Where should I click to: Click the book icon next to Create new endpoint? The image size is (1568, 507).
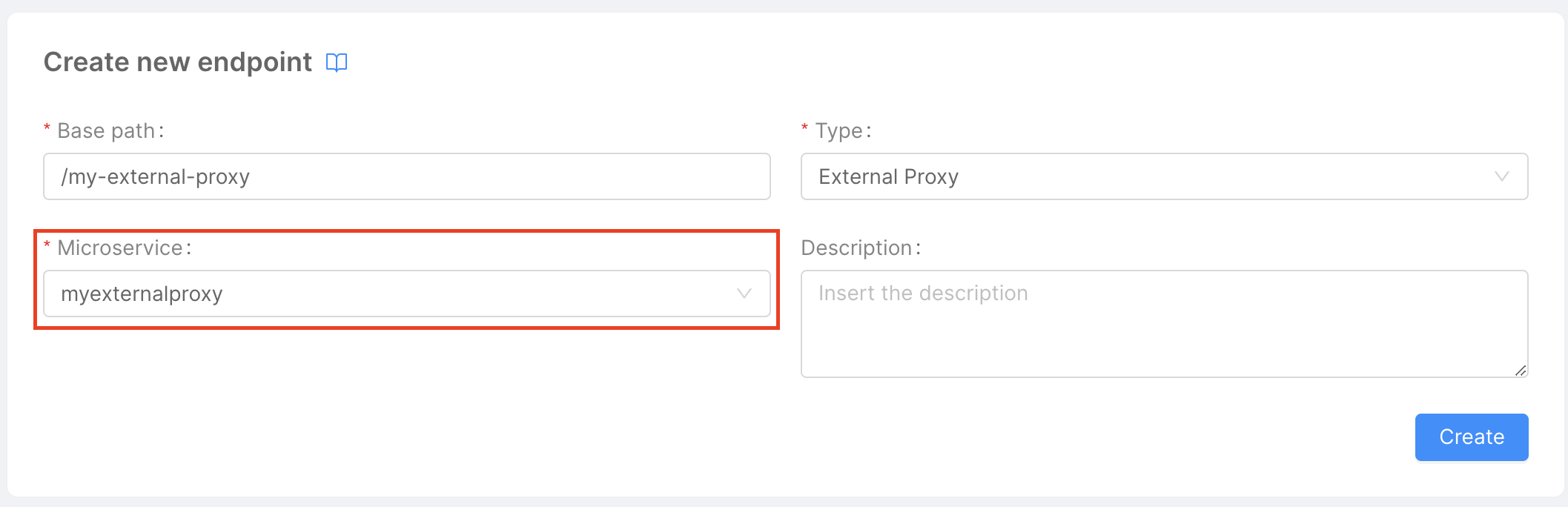[x=336, y=62]
